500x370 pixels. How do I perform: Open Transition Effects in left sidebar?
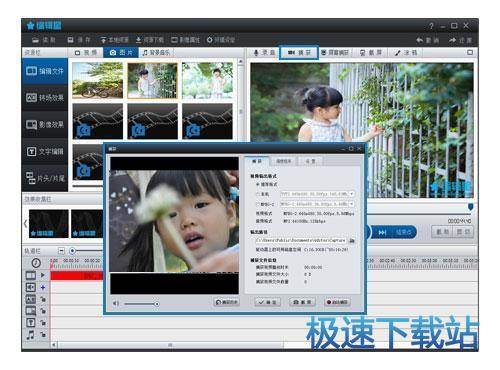[x=45, y=98]
